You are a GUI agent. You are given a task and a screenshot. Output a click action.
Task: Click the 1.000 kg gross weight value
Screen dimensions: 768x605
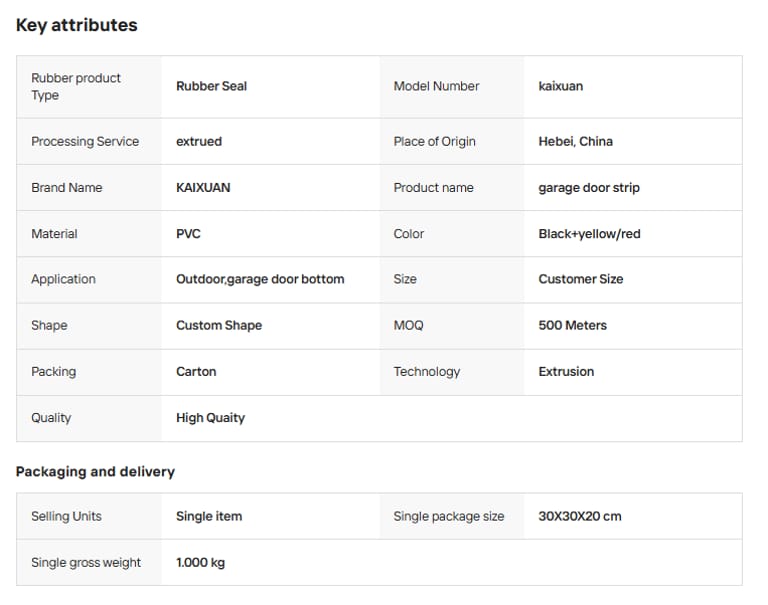(x=200, y=562)
